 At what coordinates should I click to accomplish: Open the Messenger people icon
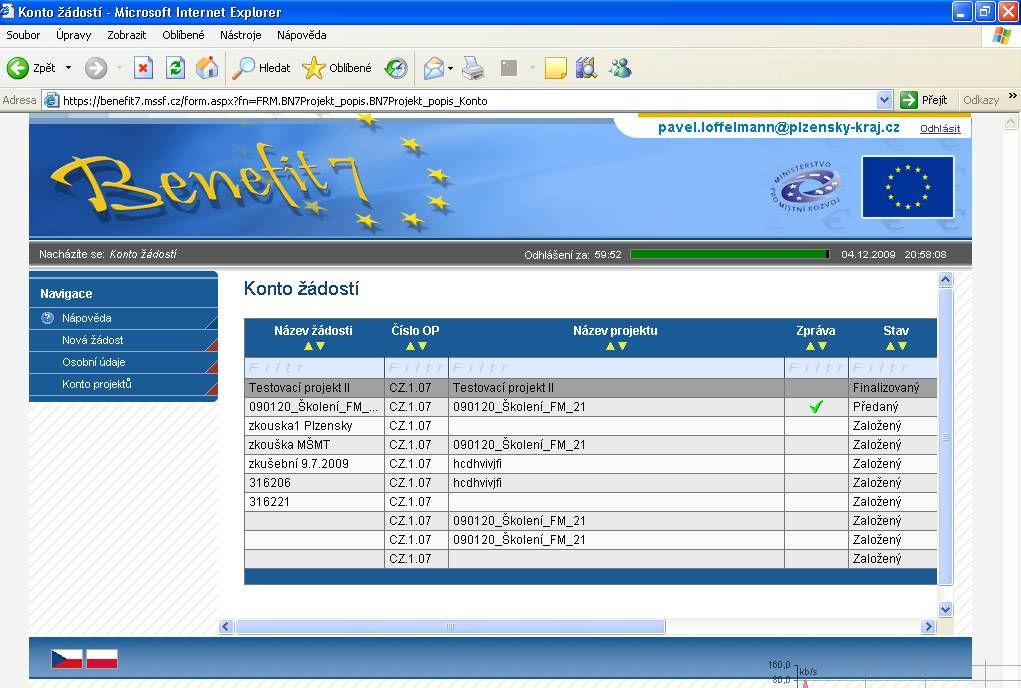click(620, 68)
